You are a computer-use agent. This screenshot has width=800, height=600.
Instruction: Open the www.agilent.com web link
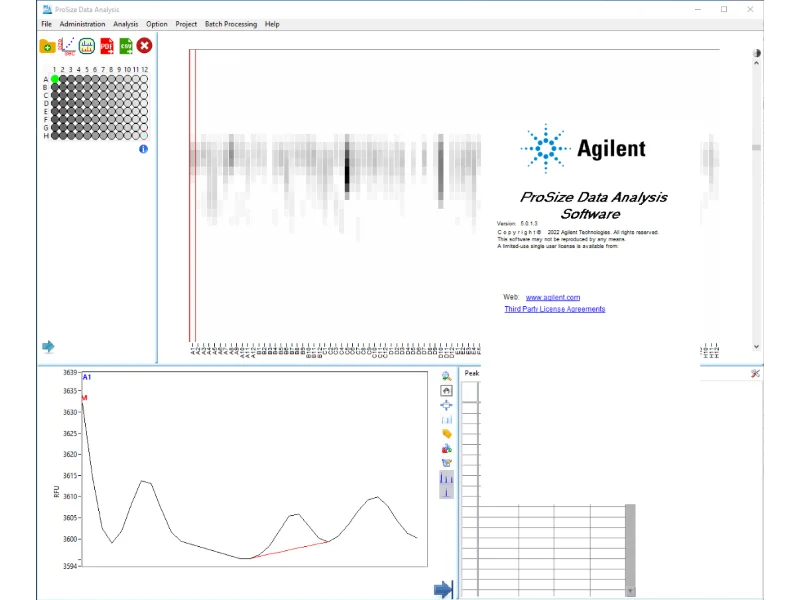tap(552, 298)
